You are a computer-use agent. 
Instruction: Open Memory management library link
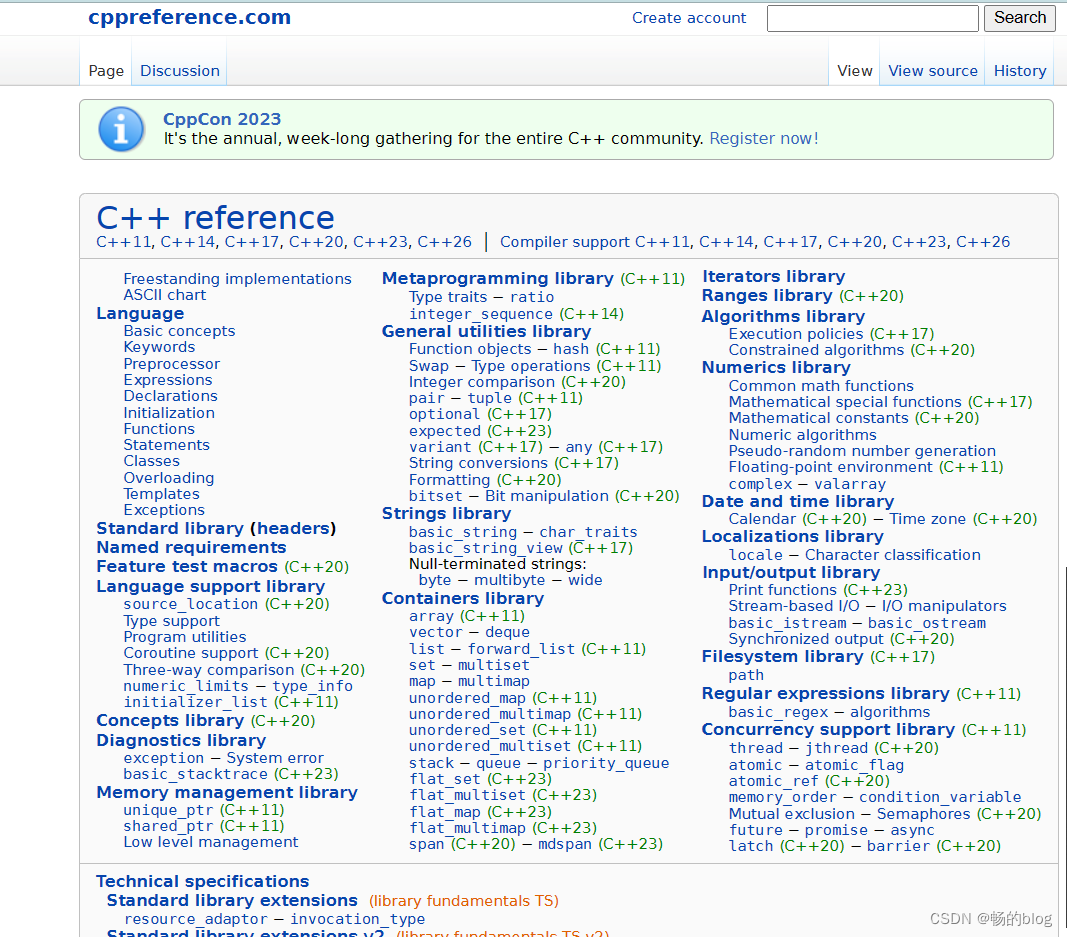pos(227,793)
